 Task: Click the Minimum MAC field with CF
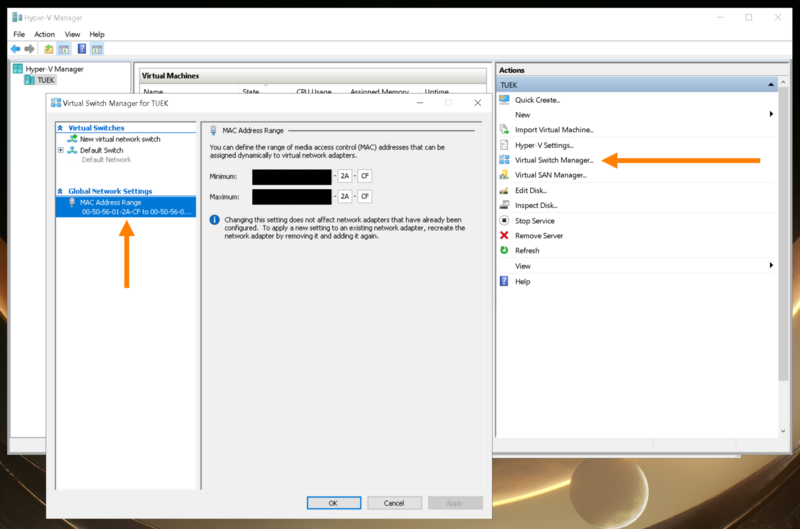click(x=364, y=176)
